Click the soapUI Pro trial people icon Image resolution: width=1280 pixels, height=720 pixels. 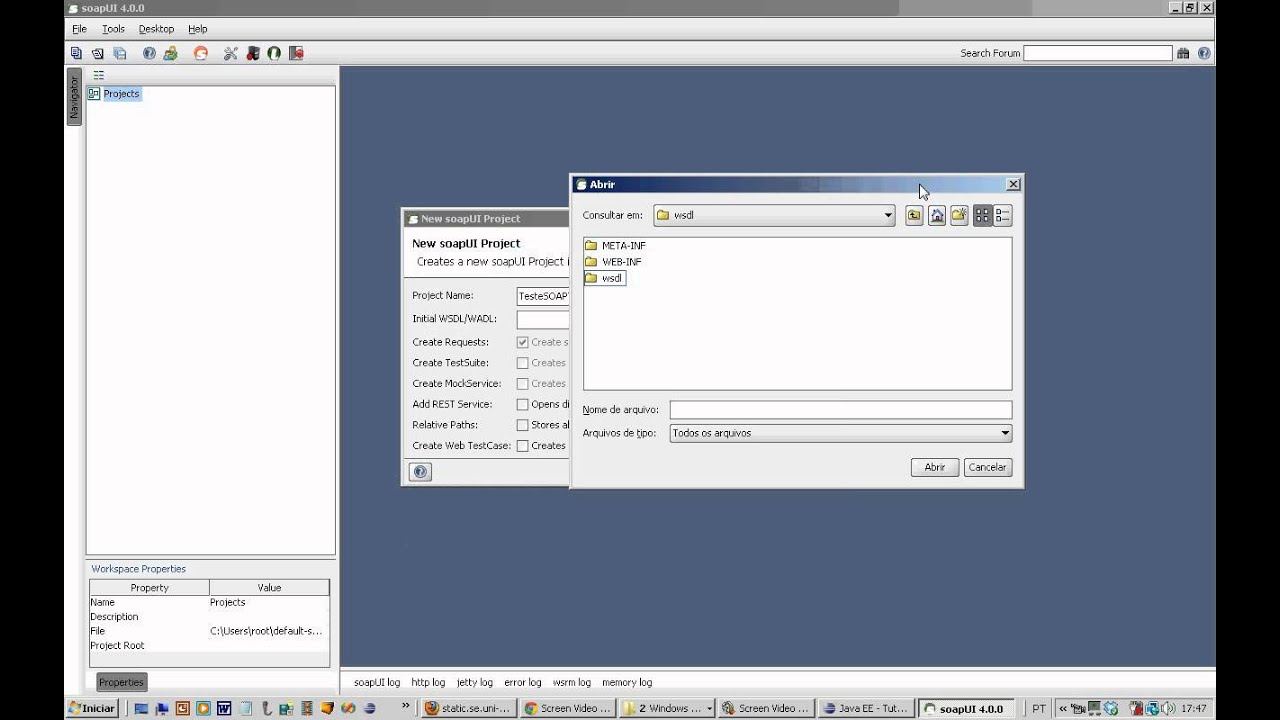(x=171, y=53)
